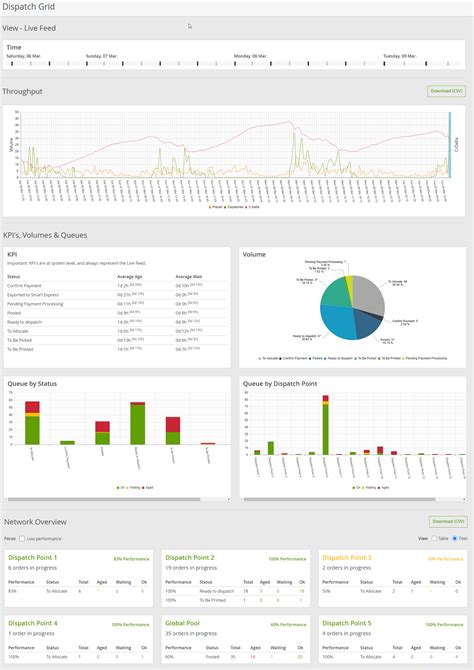The width and height of the screenshot is (474, 670).
Task: Open the Global Pool tile title
Action: pyautogui.click(x=183, y=623)
